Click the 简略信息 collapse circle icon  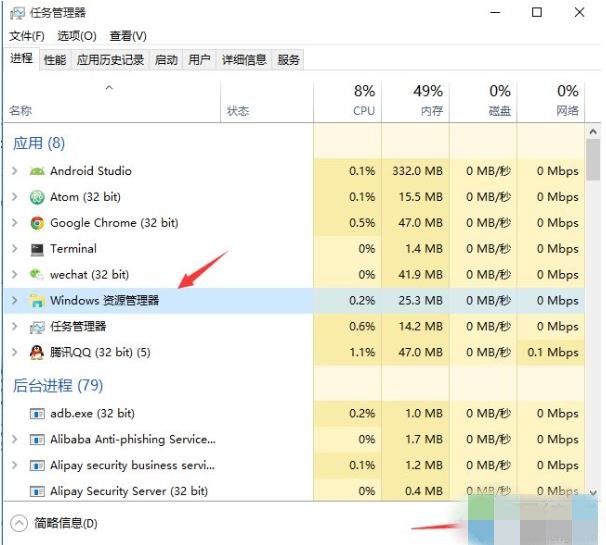point(19,523)
